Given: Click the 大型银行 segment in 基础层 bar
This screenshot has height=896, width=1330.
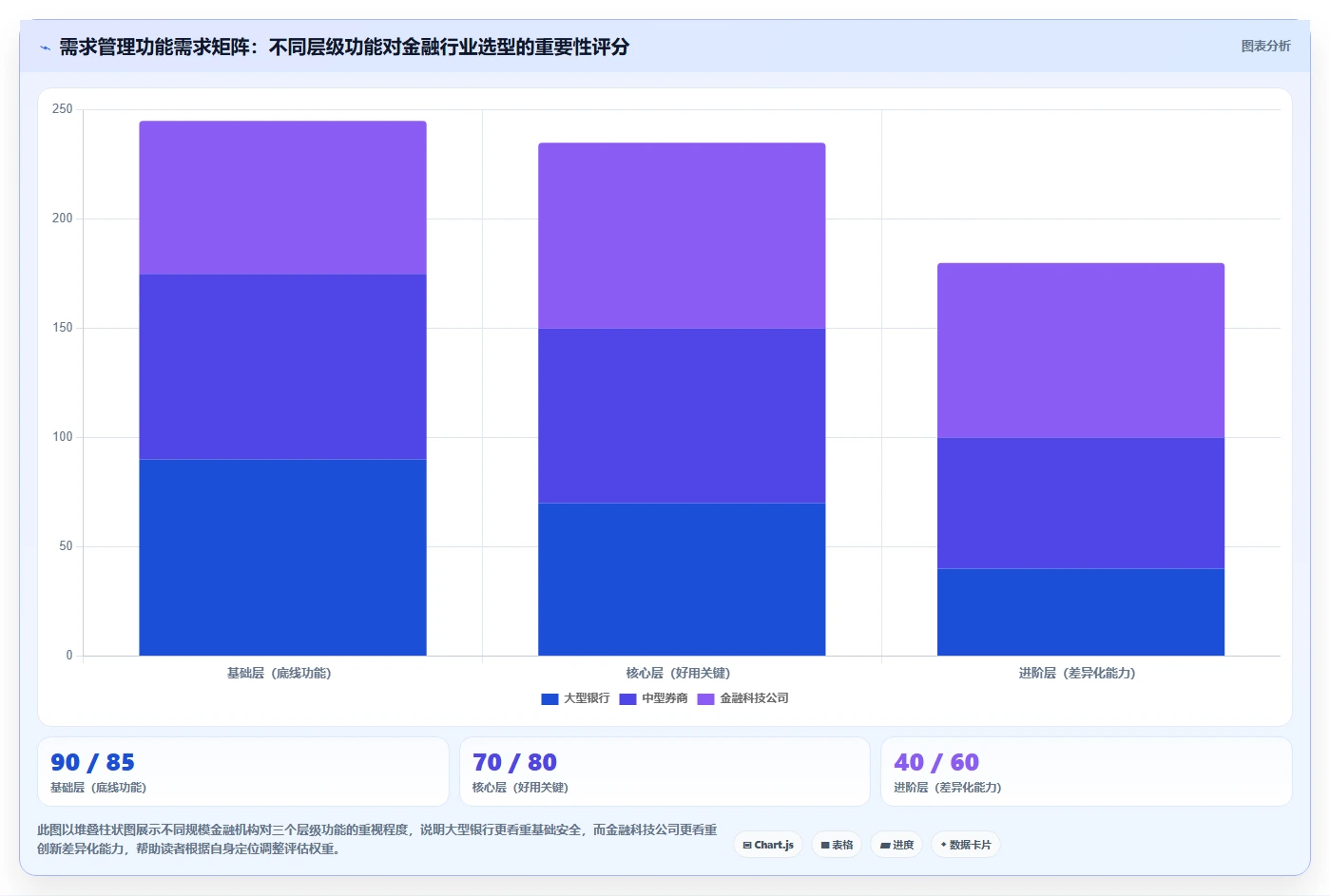Looking at the screenshot, I should [x=282, y=558].
